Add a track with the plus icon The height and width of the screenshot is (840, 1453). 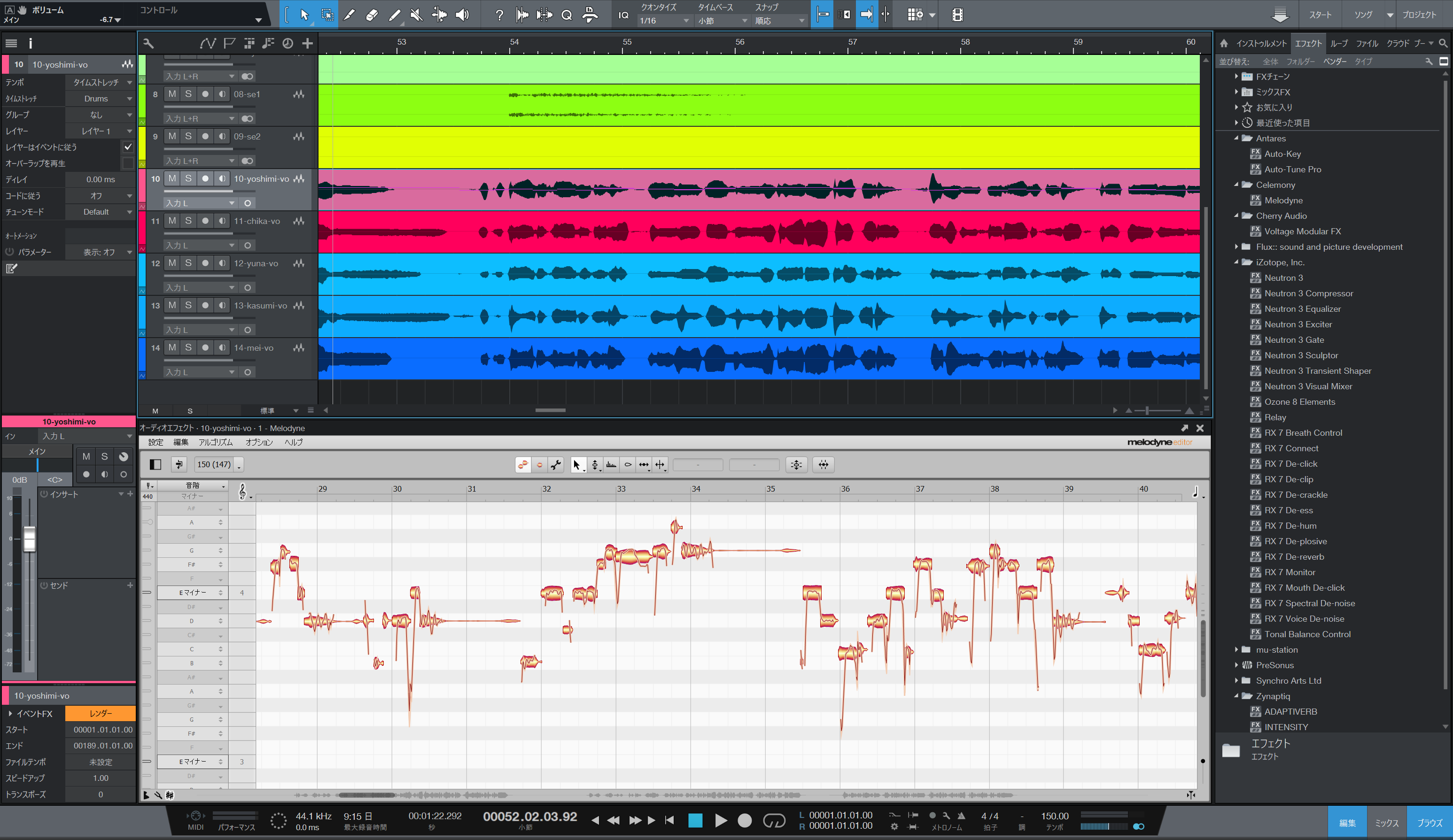[307, 43]
